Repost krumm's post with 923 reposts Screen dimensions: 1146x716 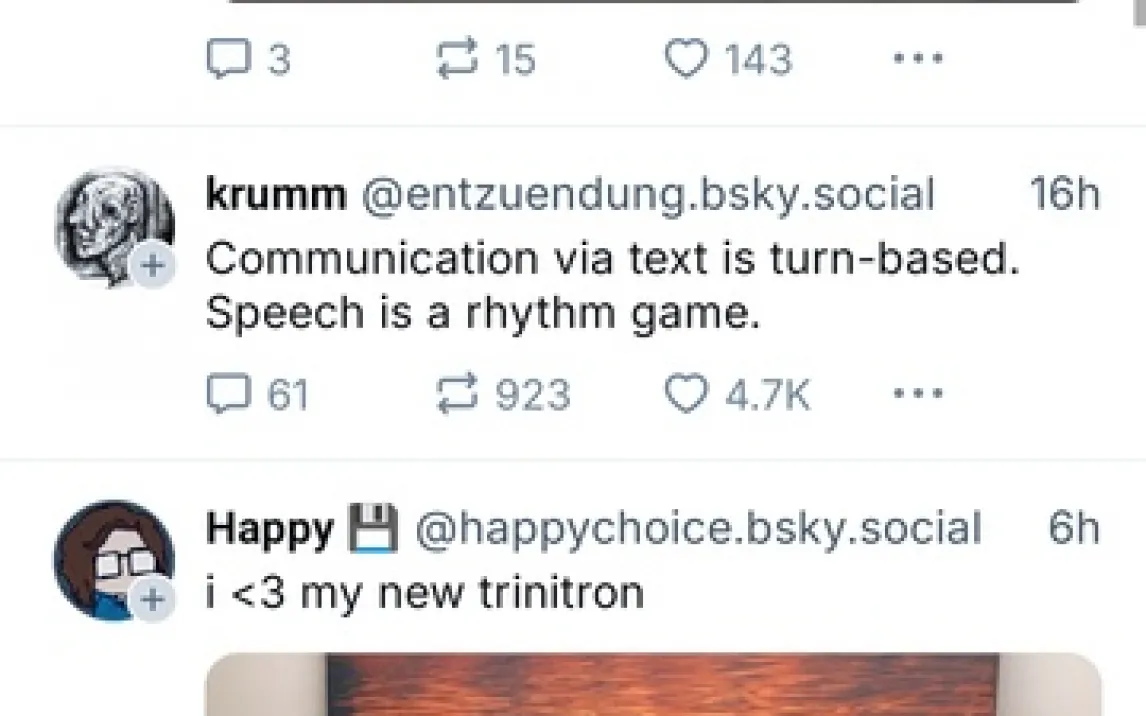503,395
